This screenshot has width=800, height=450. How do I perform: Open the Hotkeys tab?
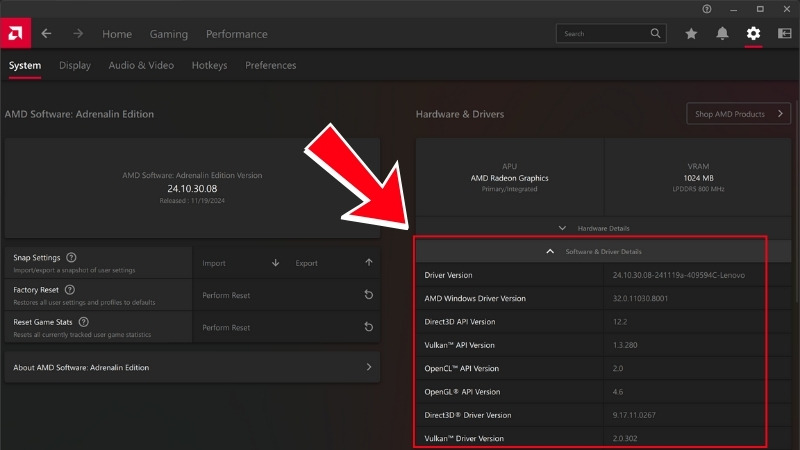(x=209, y=66)
